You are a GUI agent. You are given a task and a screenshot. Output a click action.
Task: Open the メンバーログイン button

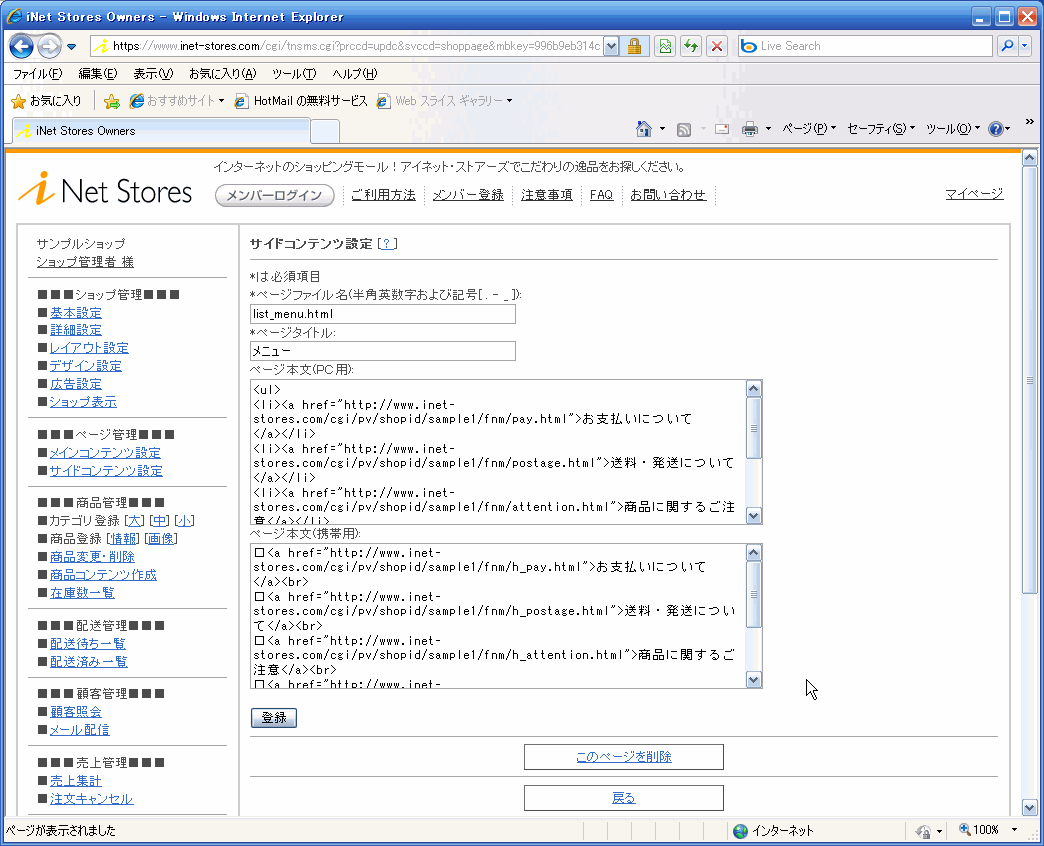(x=274, y=195)
